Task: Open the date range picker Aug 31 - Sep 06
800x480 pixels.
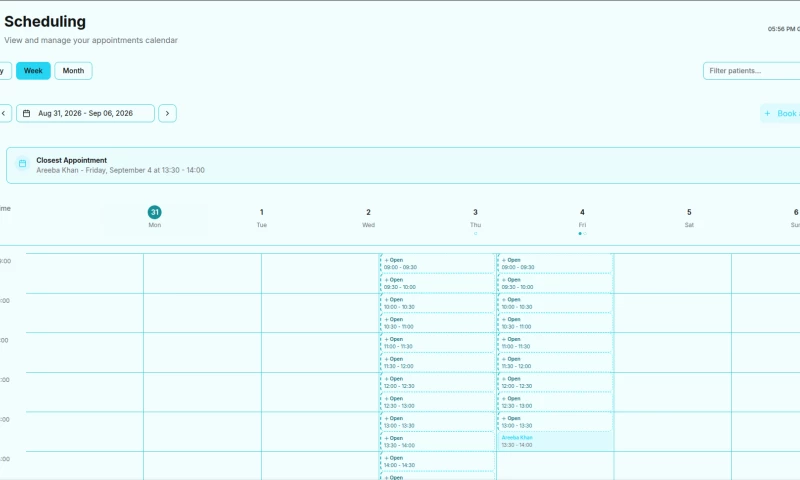Action: point(85,113)
